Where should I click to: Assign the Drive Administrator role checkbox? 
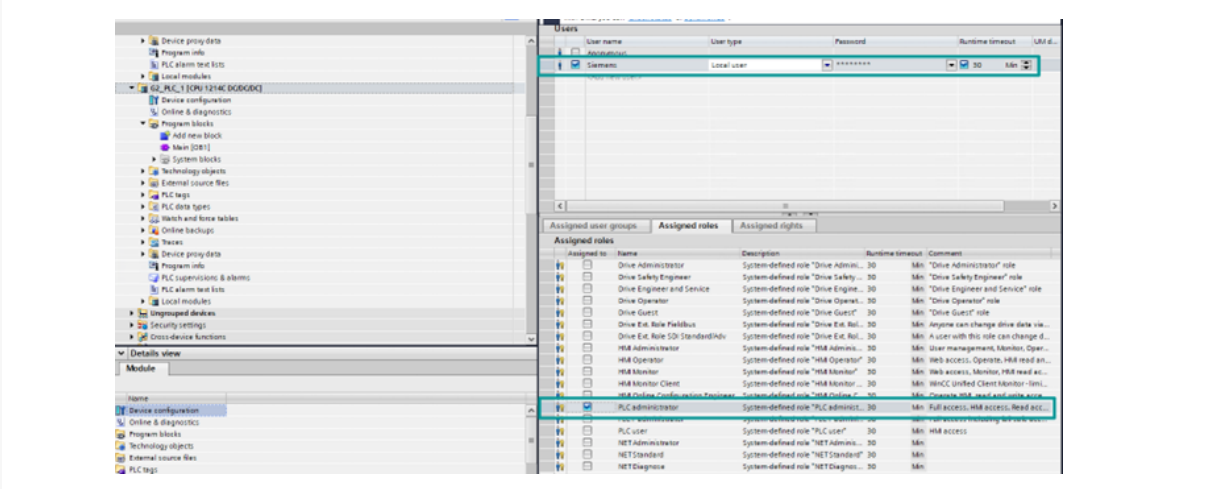click(x=587, y=265)
